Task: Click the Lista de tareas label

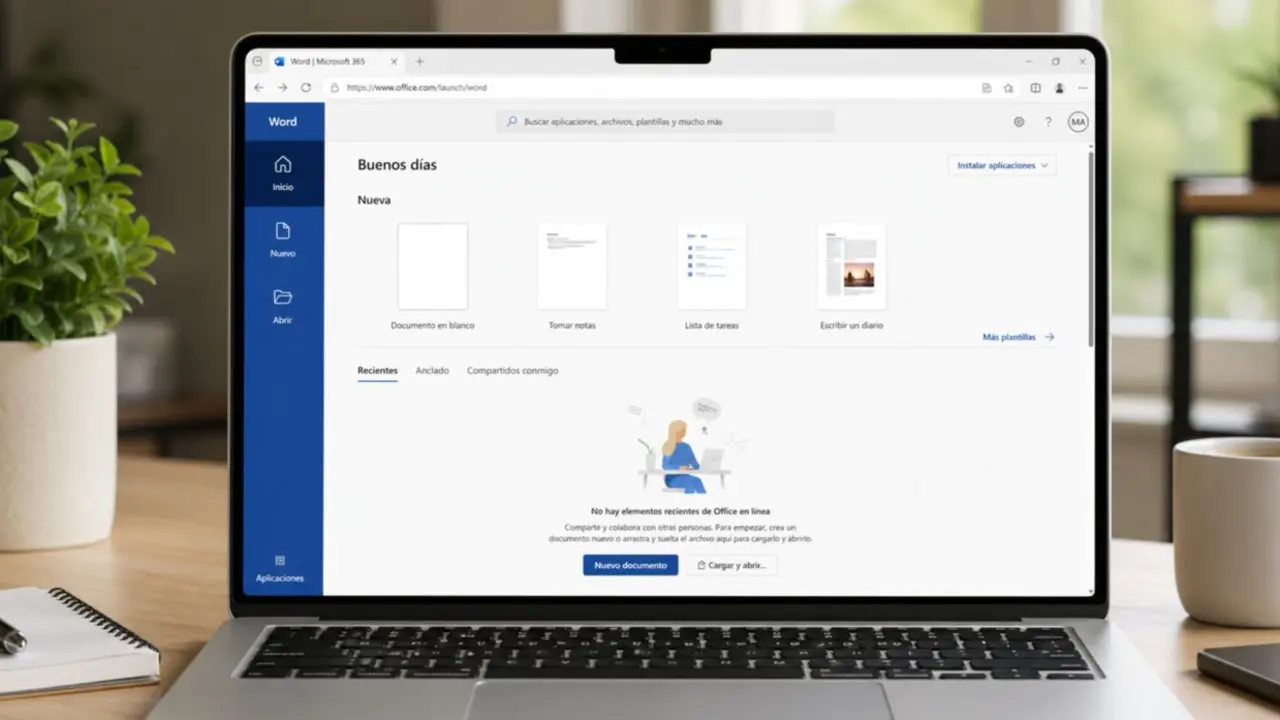Action: (712, 325)
